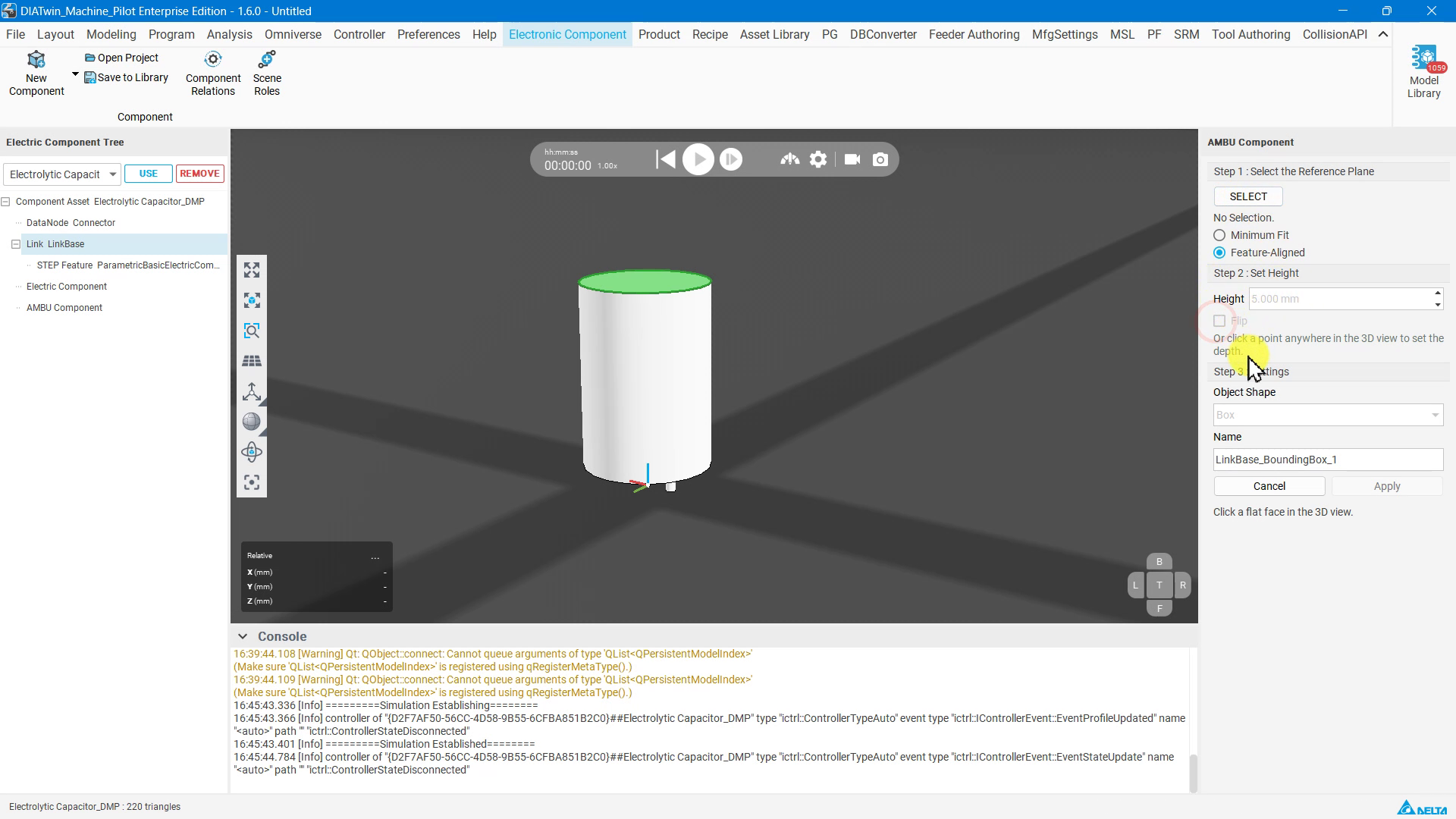1456x819 pixels.
Task: Collapse the ribbon with the chevron
Action: click(1383, 34)
